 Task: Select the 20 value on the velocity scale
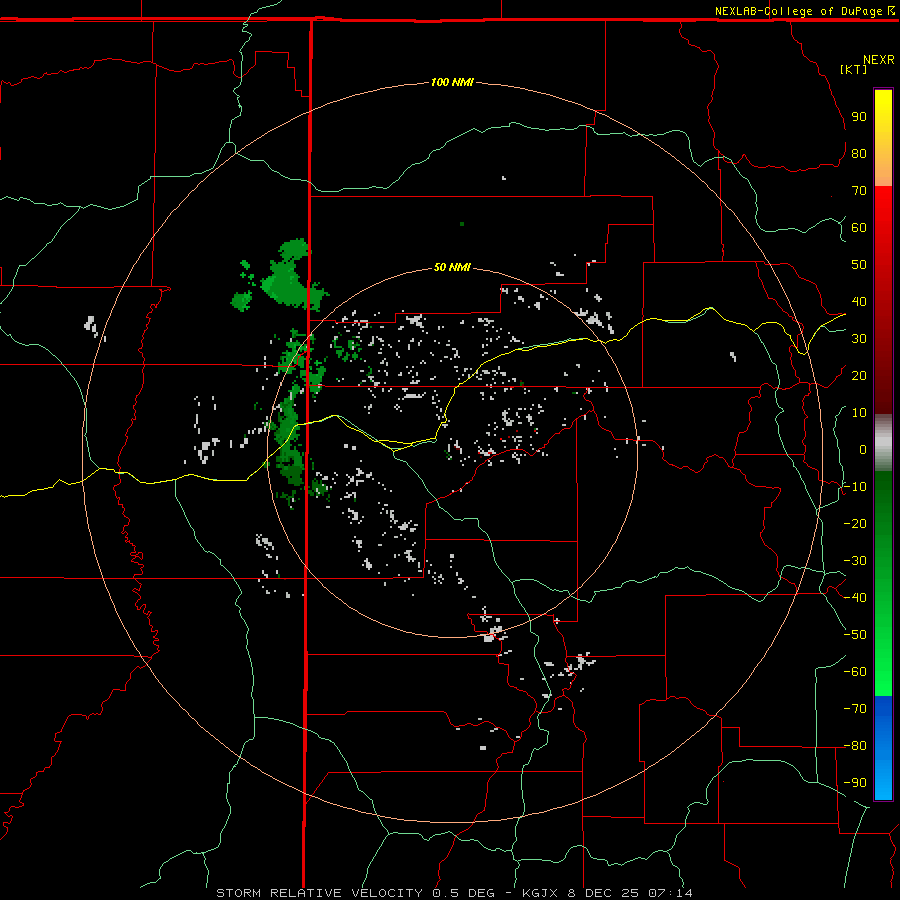tap(859, 375)
